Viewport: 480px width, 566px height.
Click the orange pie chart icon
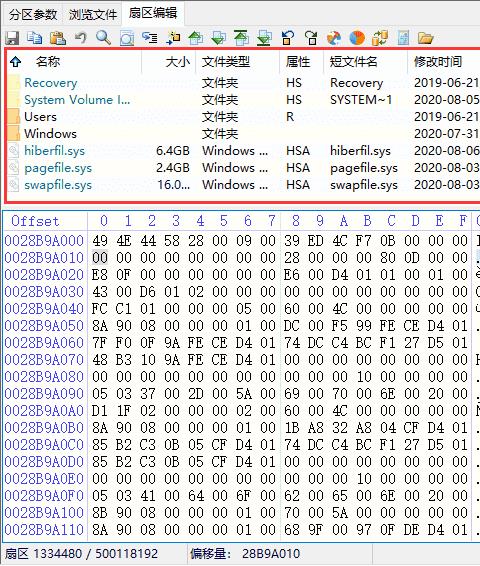tap(357, 38)
